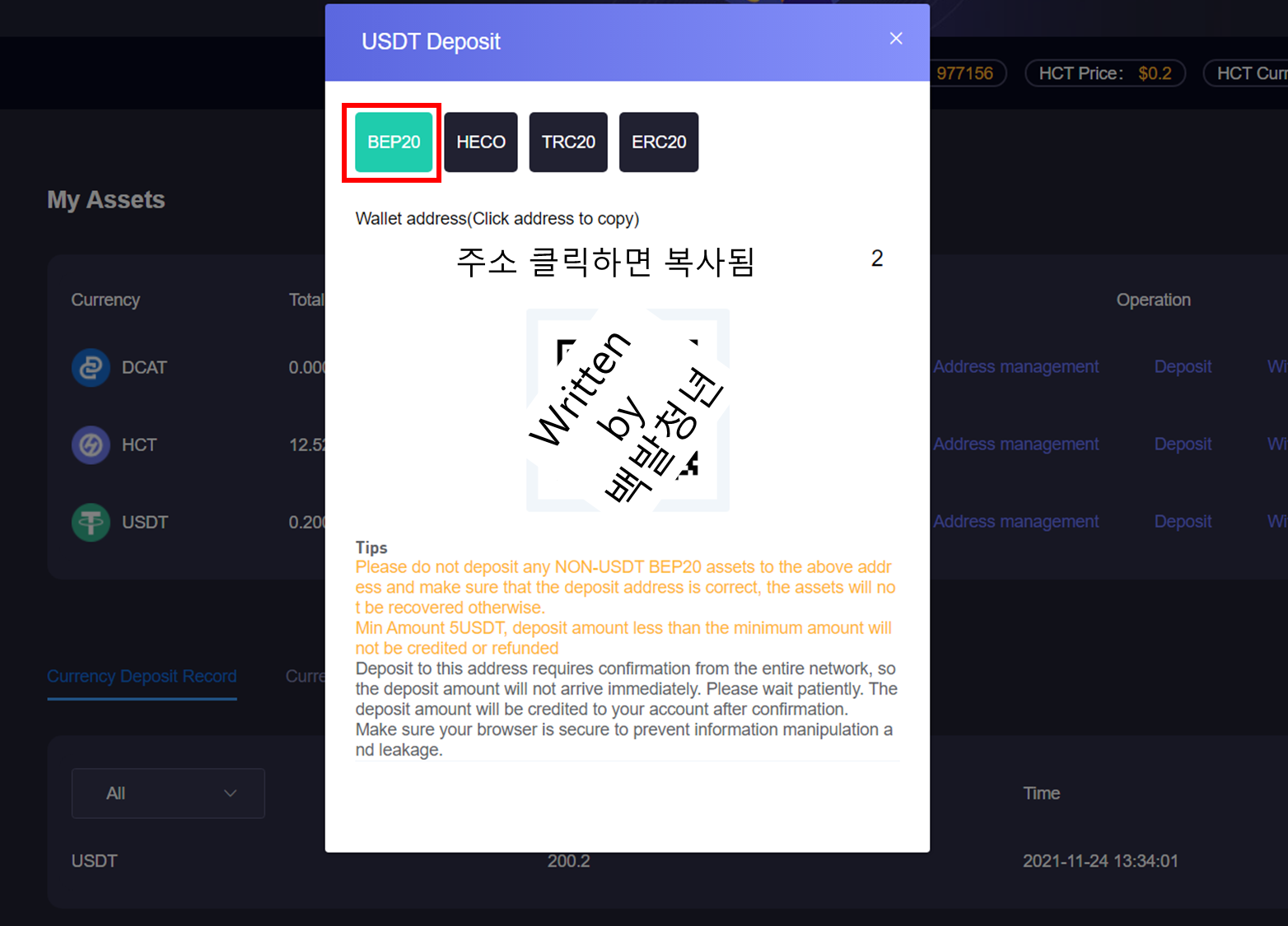This screenshot has width=1288, height=926.
Task: Select the ERC20 network tab
Action: 659,142
